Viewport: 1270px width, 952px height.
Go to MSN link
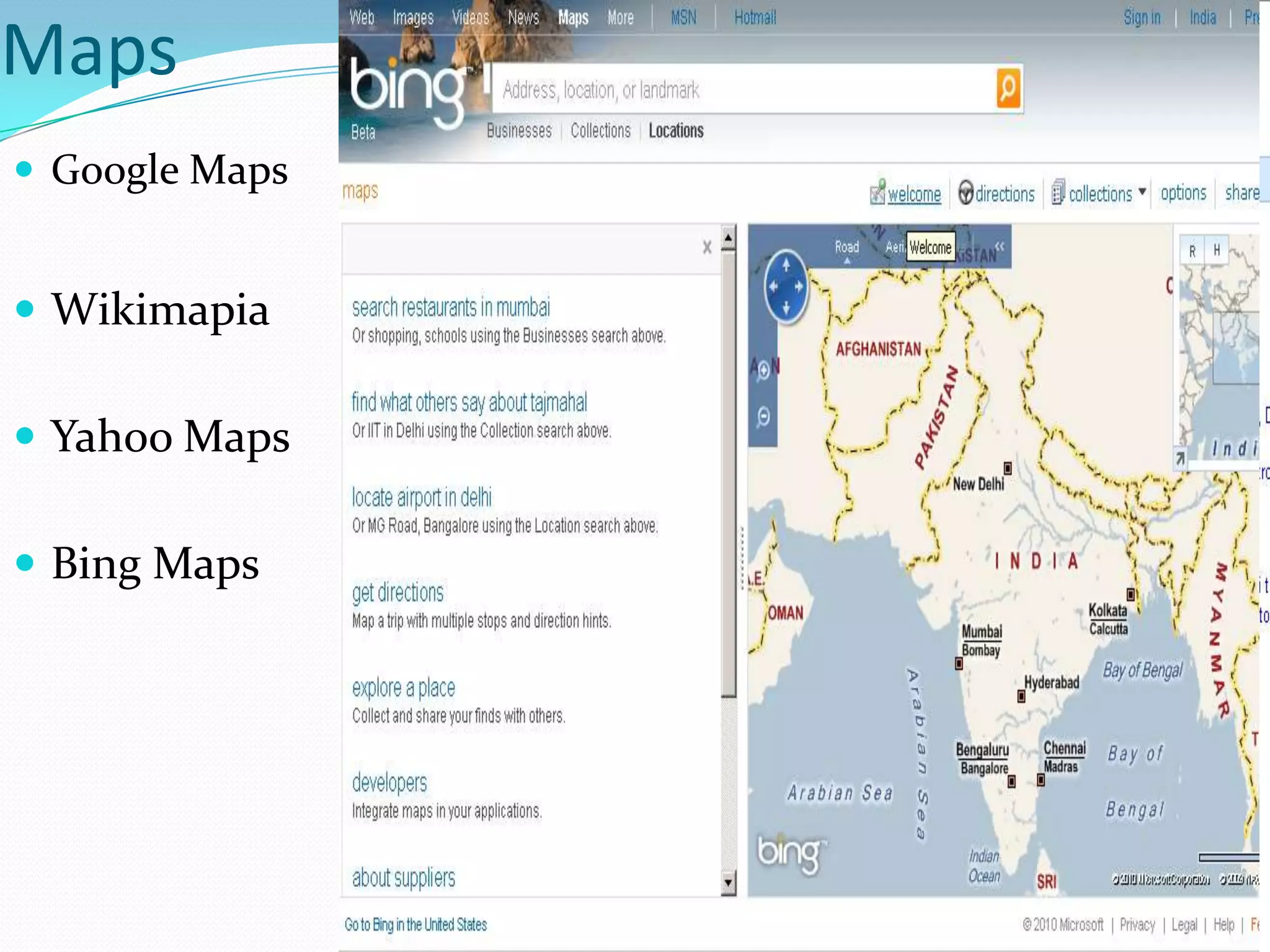coord(683,17)
